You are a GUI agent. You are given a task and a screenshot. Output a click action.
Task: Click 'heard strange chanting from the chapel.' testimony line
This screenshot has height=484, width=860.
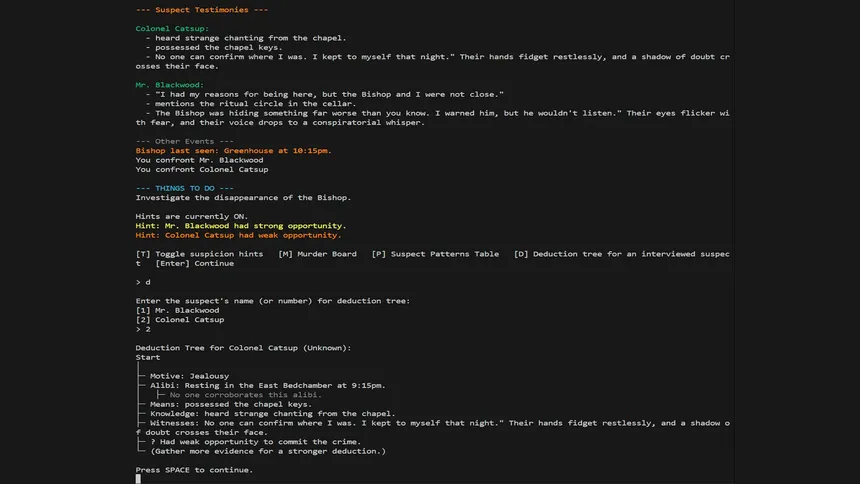(251, 38)
